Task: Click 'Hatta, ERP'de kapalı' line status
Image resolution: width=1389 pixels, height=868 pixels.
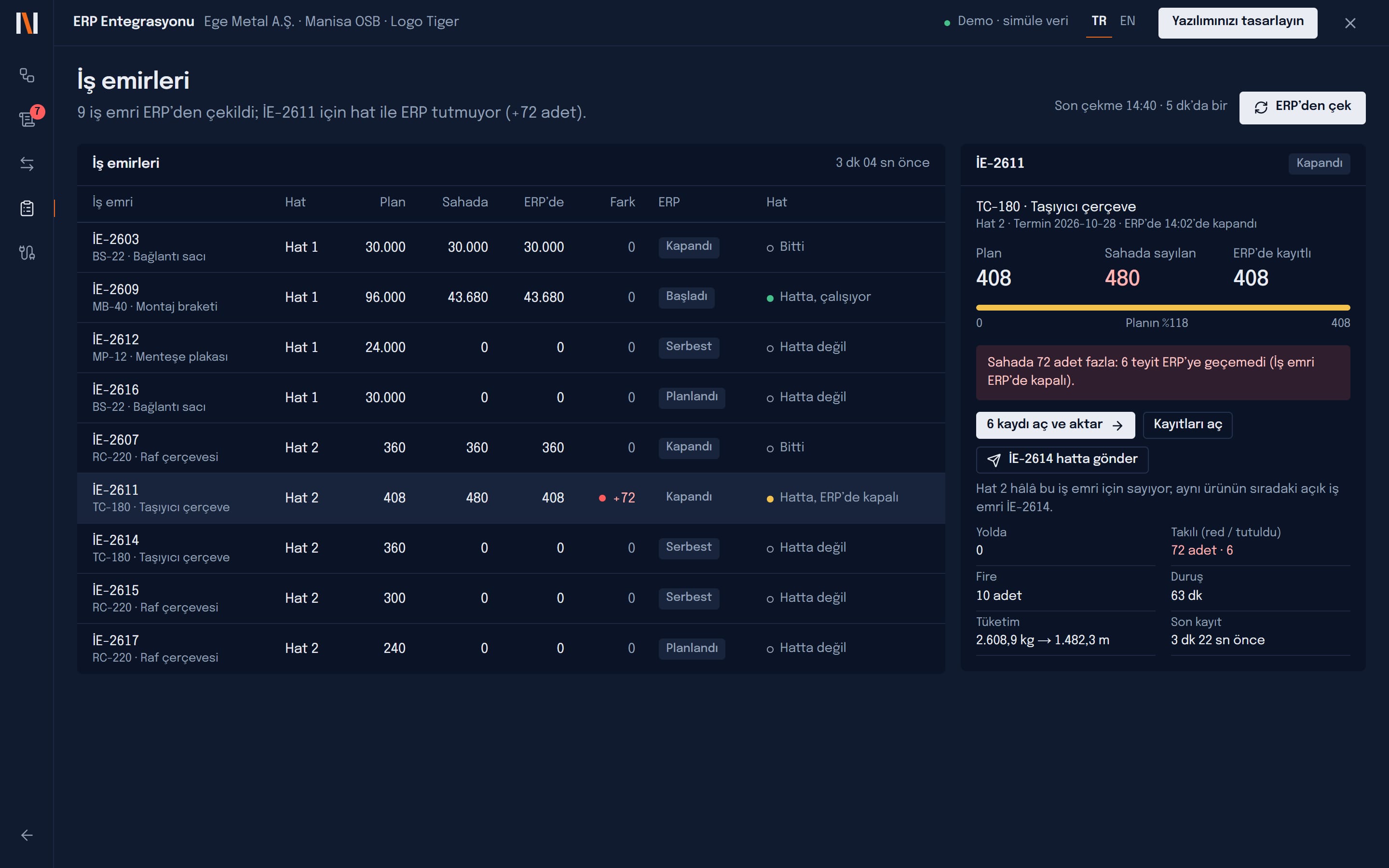Action: click(832, 497)
